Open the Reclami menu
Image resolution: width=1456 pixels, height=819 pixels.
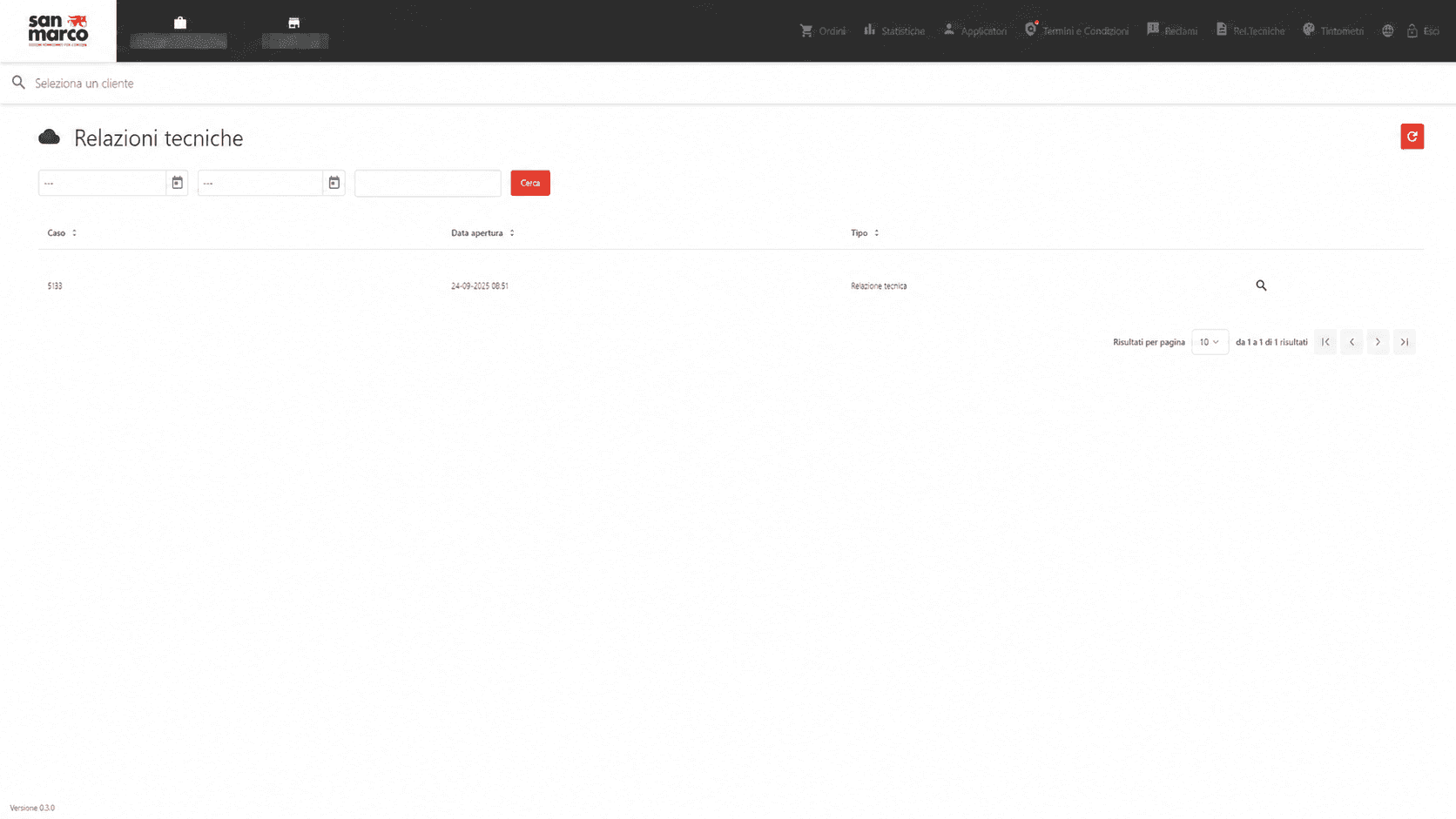point(1172,30)
